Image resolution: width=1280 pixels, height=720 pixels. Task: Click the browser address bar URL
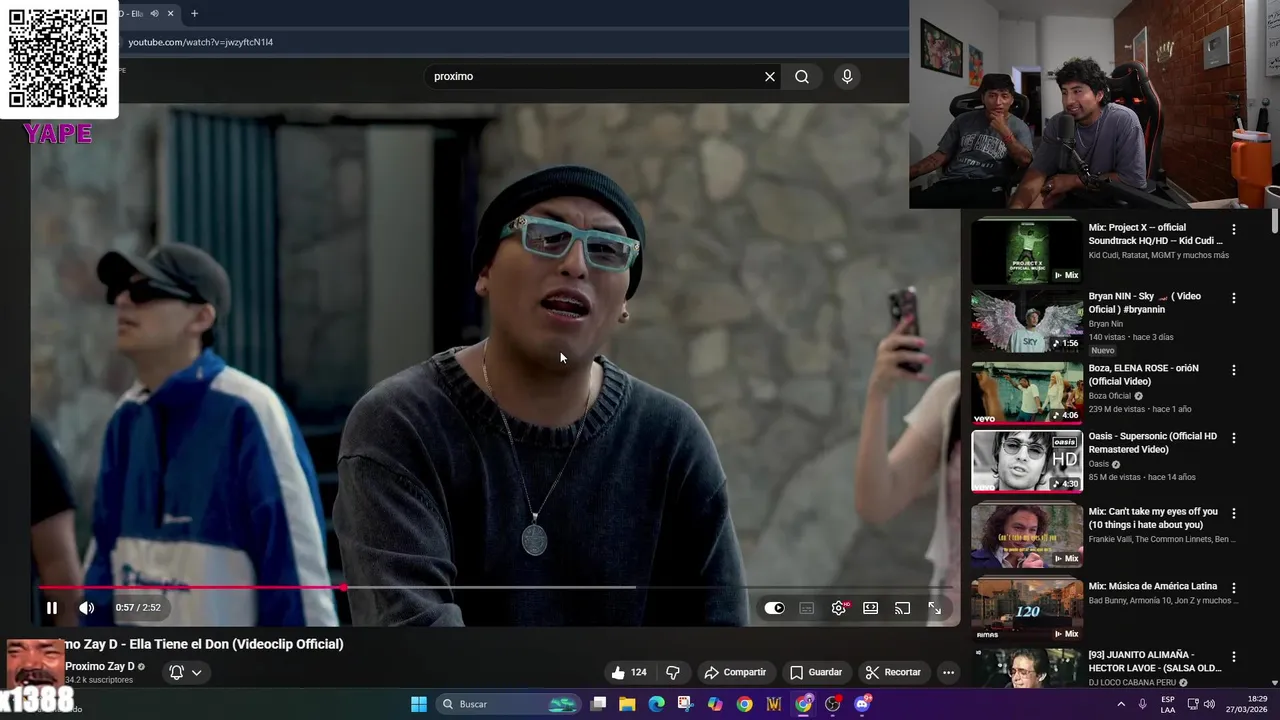coord(200,42)
